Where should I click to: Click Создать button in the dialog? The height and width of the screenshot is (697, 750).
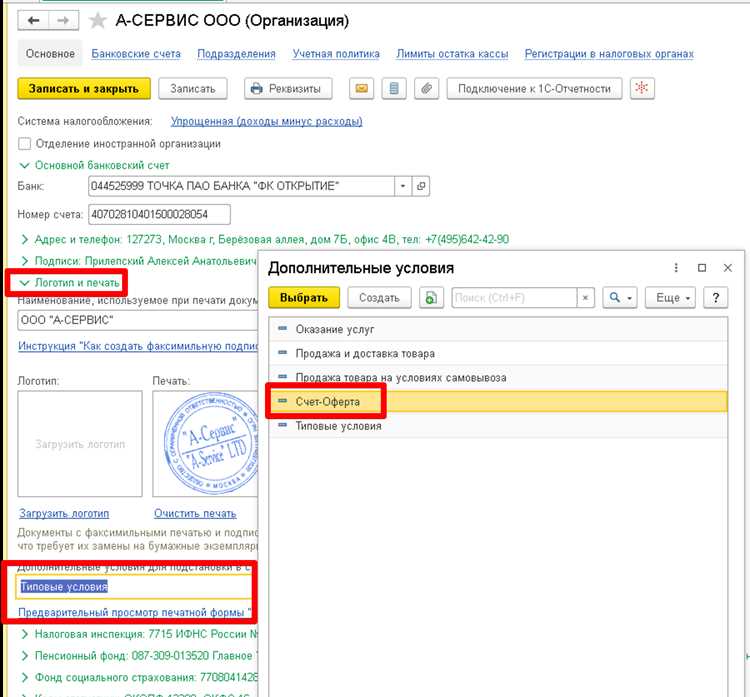379,298
